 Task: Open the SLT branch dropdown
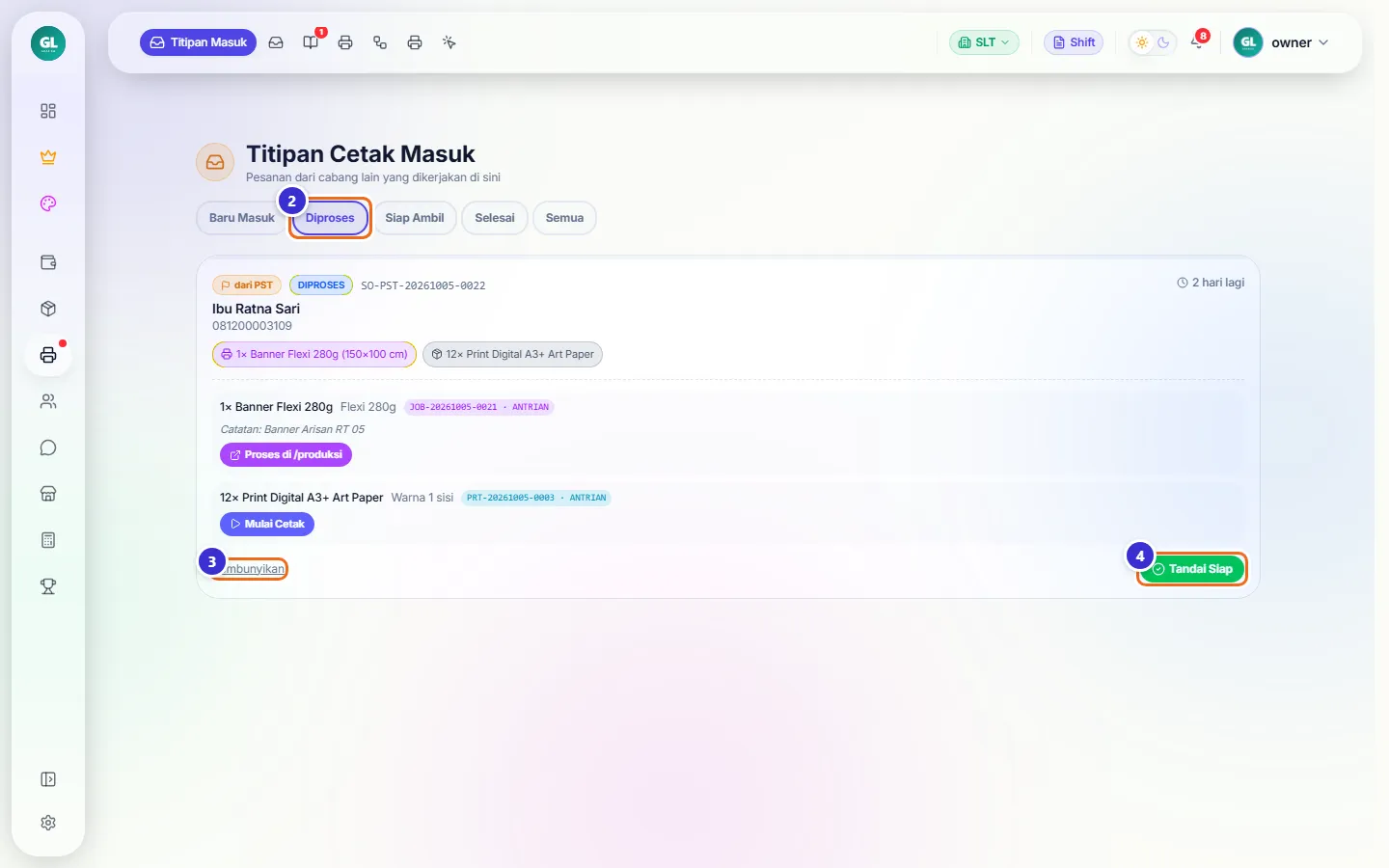(x=984, y=42)
